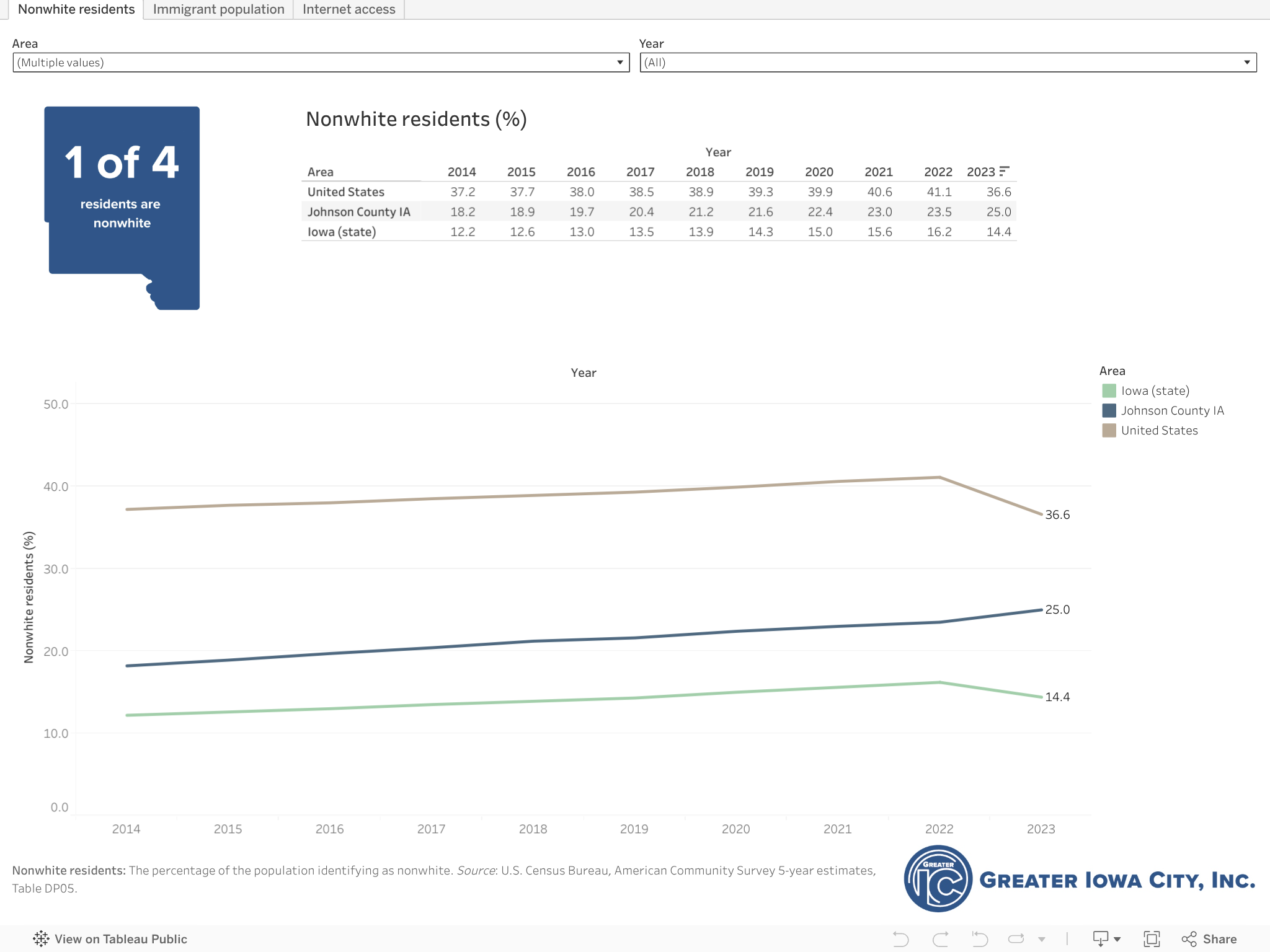1270x952 pixels.
Task: Click the Redo arrow icon
Action: 940,939
